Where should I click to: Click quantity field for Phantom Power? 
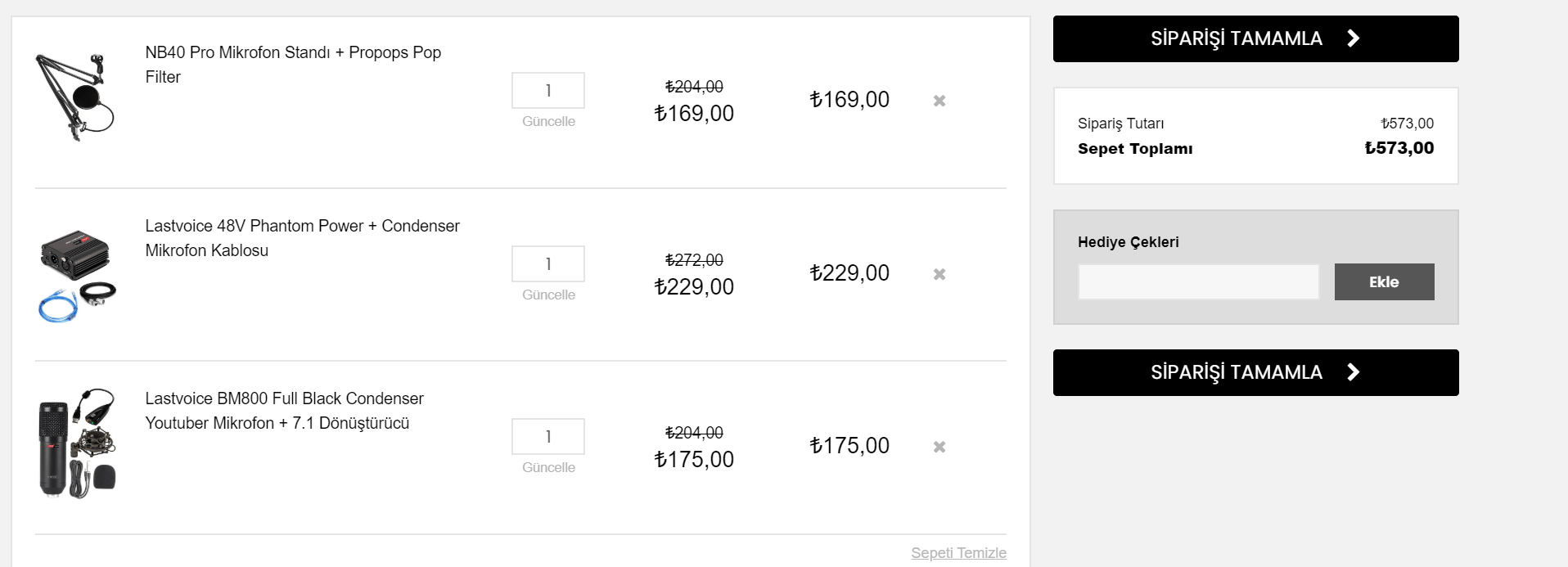548,264
